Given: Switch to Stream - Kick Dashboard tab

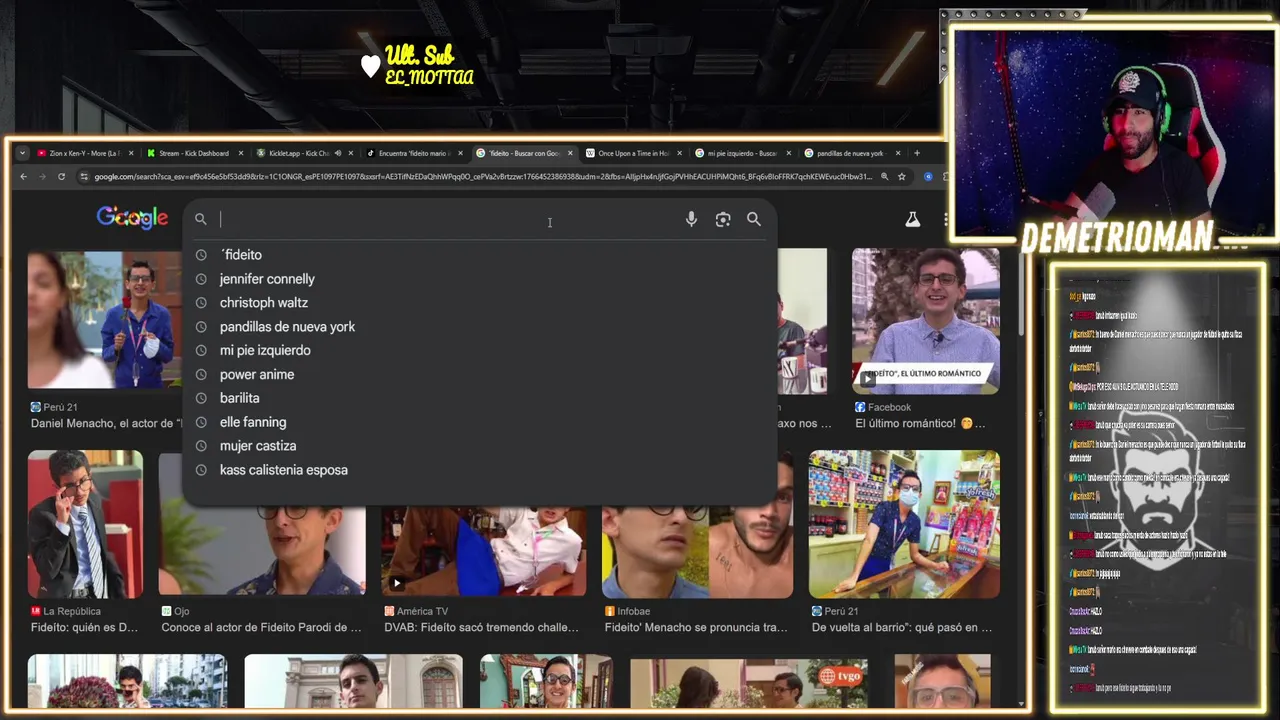Looking at the screenshot, I should pyautogui.click(x=194, y=153).
